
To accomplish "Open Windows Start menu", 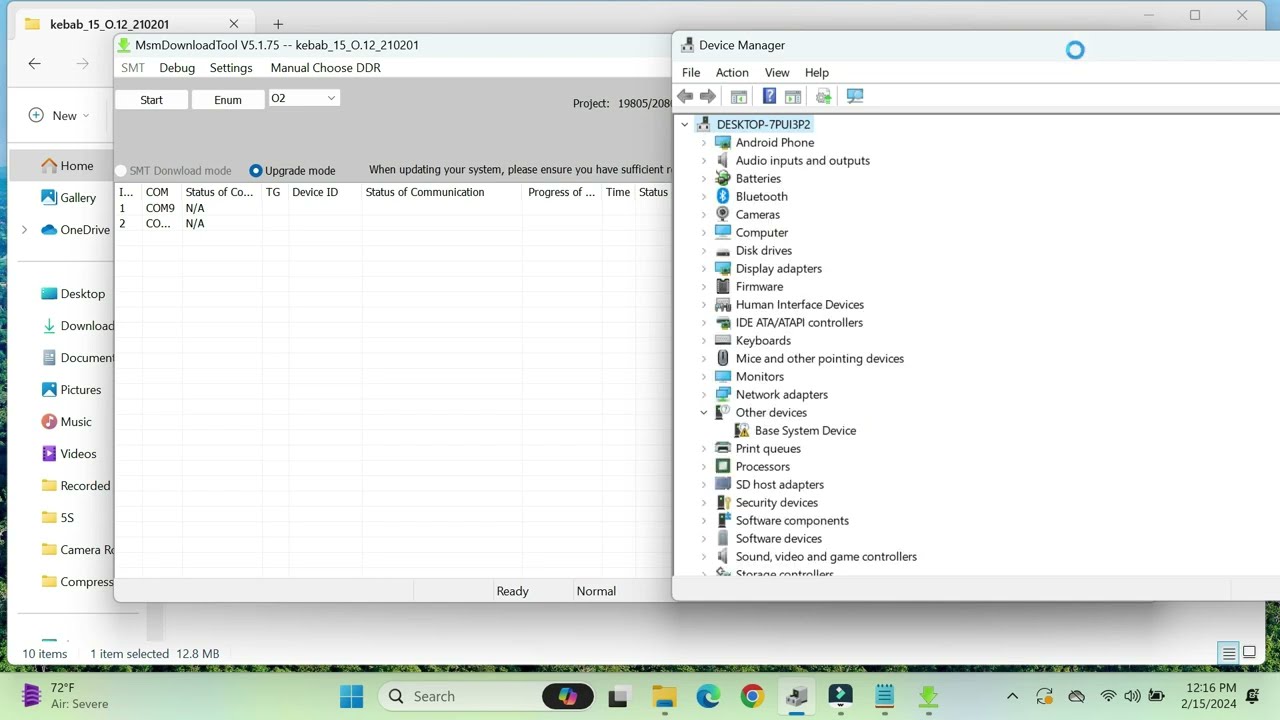I will tap(352, 696).
